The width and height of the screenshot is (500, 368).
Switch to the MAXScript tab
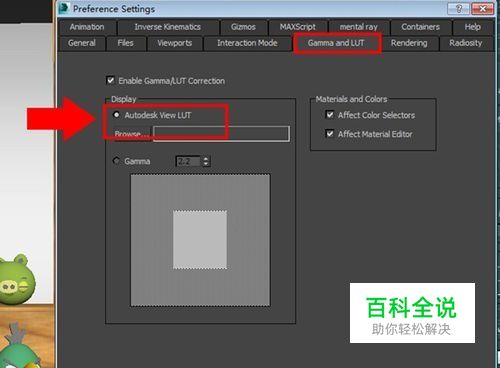(x=298, y=27)
